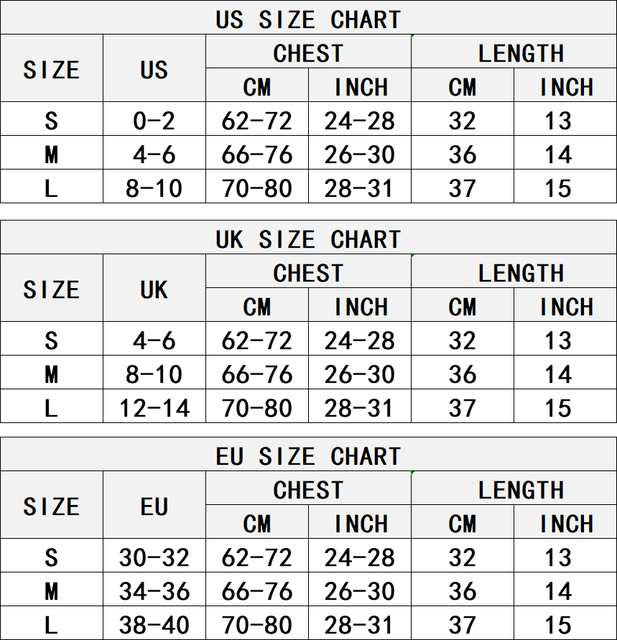Select the 34-36 EU size cell

pyautogui.click(x=154, y=591)
